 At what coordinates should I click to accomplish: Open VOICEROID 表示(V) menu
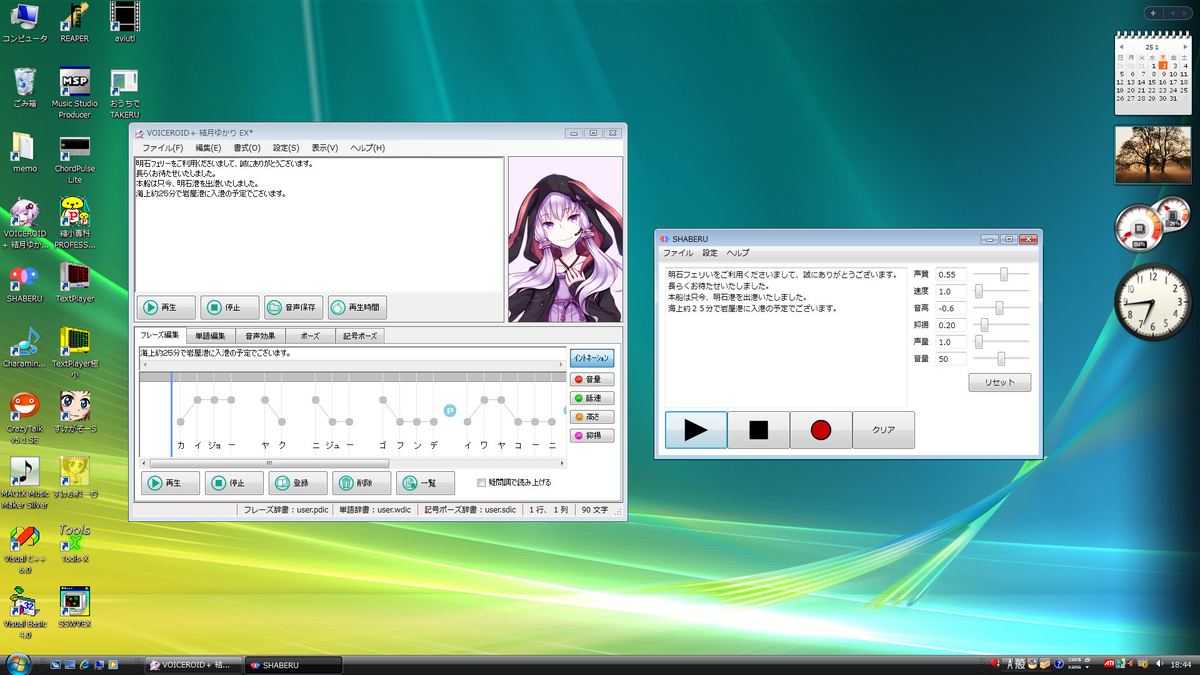(x=325, y=148)
